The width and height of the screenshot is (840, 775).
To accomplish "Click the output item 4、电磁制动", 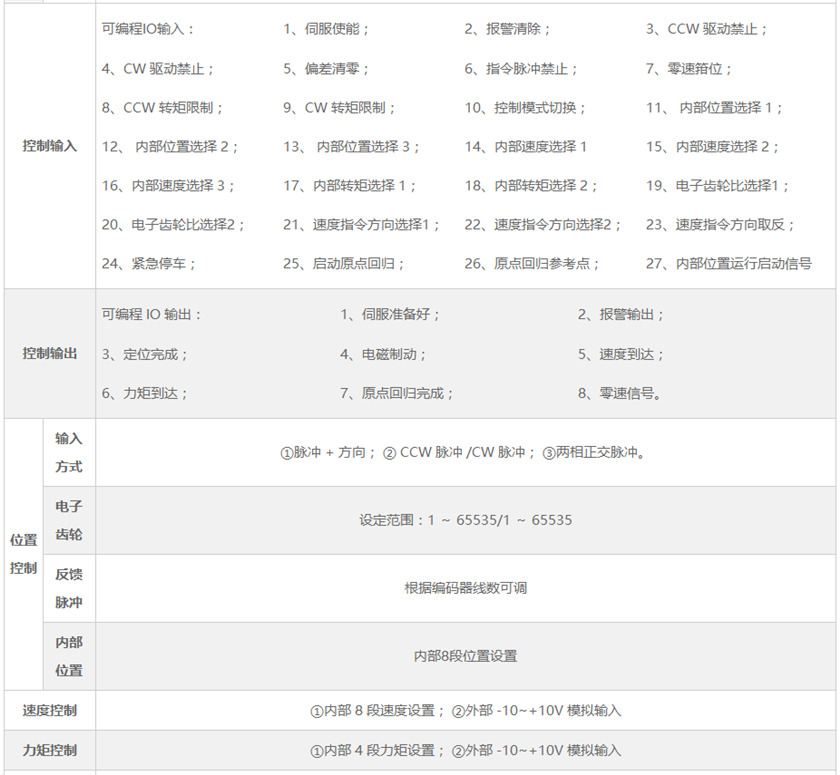I will click(383, 354).
